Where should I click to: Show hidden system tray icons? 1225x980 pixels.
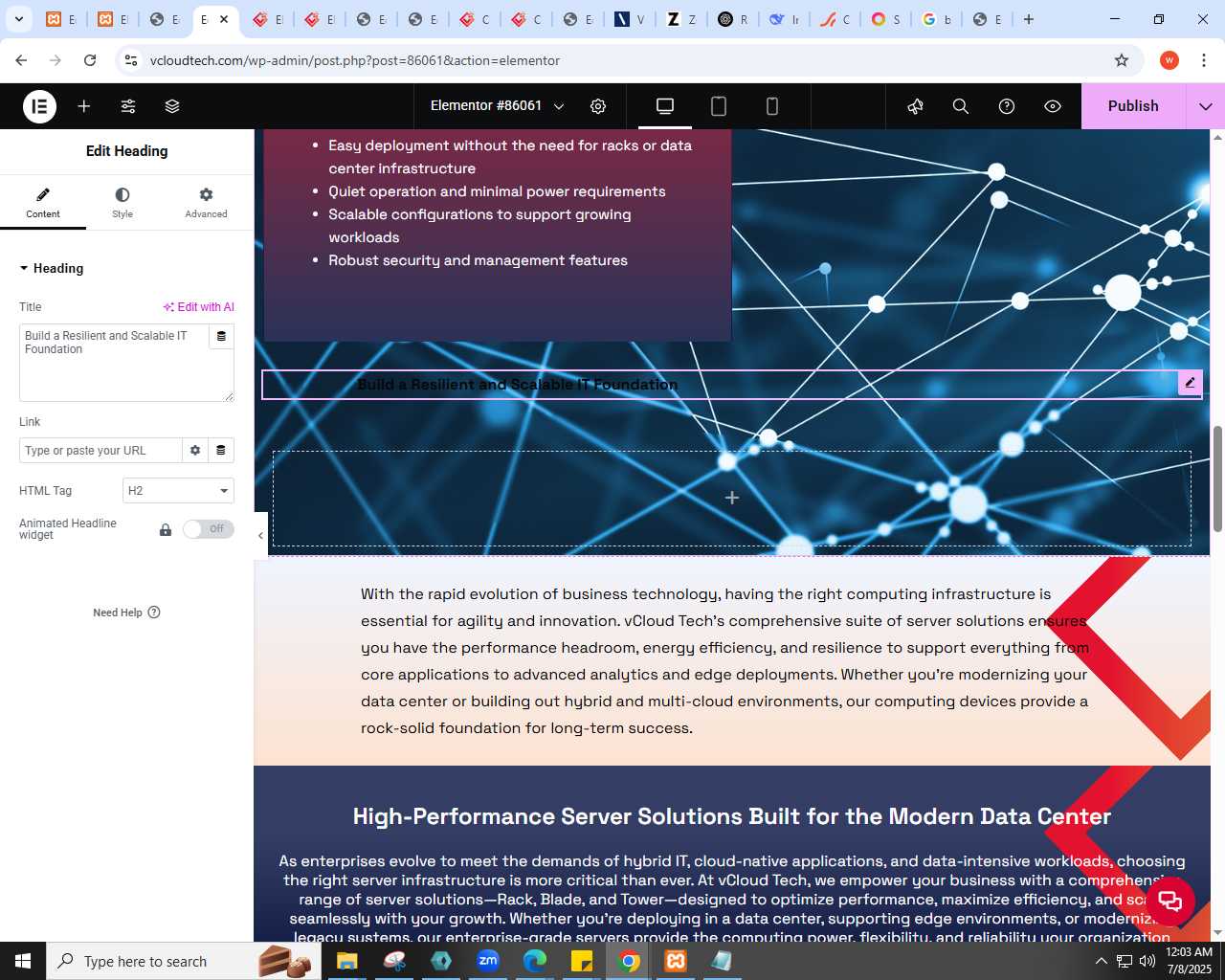click(x=1101, y=961)
